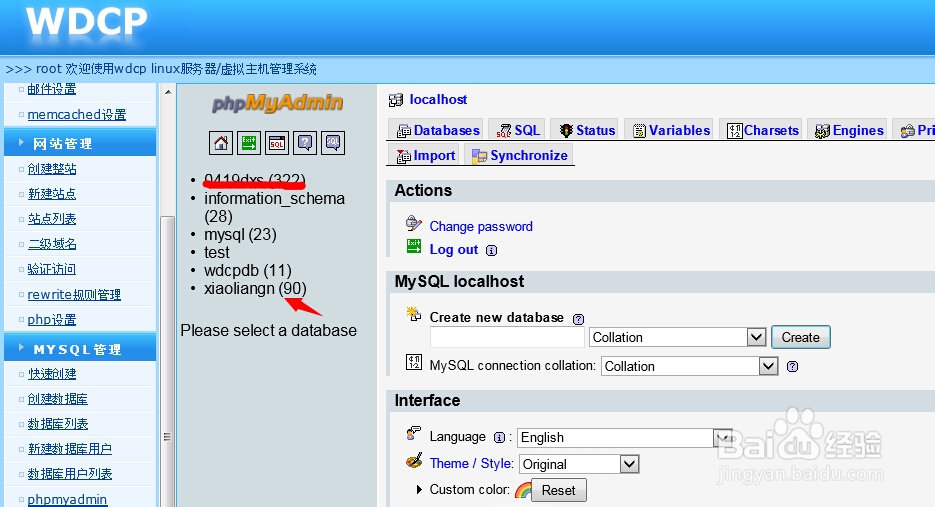The width and height of the screenshot is (935, 507).
Task: Click the Theme / Style link
Action: (471, 463)
